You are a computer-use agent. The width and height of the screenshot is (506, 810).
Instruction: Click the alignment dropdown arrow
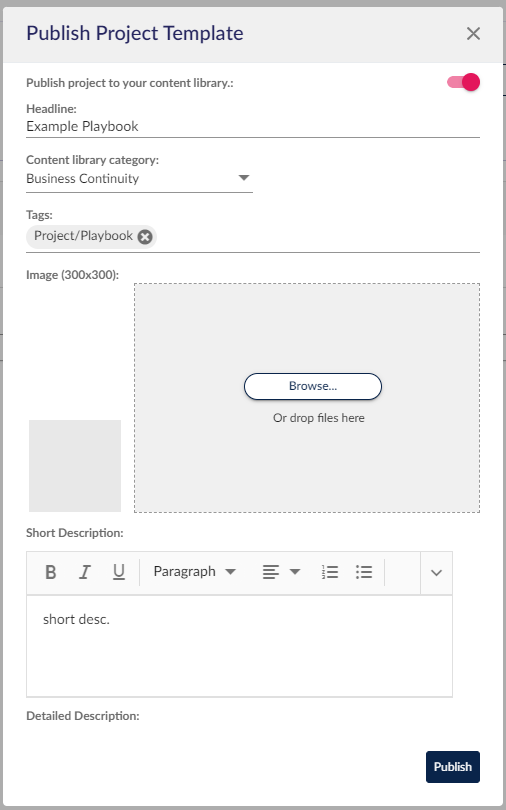pyautogui.click(x=295, y=572)
